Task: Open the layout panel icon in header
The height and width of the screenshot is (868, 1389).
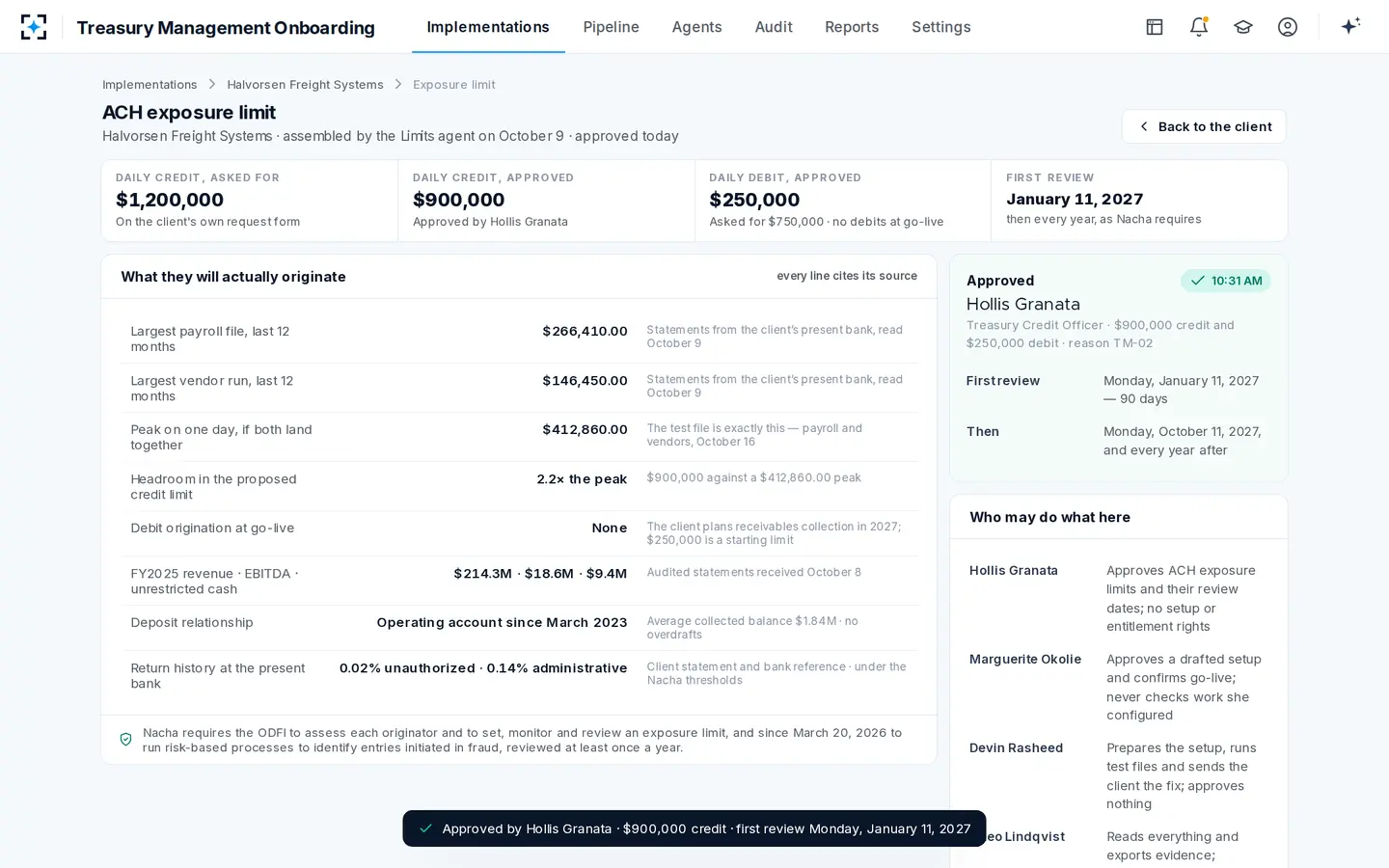Action: [1155, 27]
